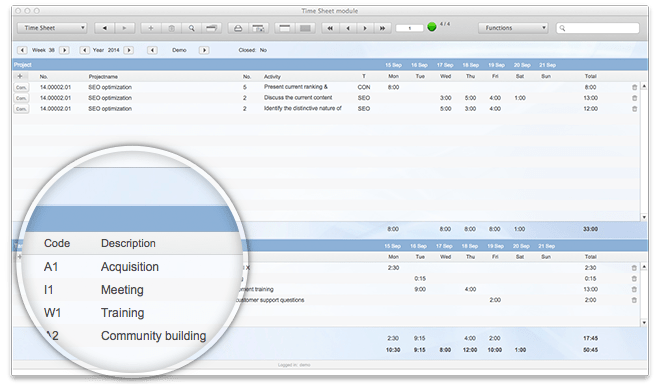This screenshot has height=384, width=660.
Task: Jump to the first record
Action: click(330, 28)
